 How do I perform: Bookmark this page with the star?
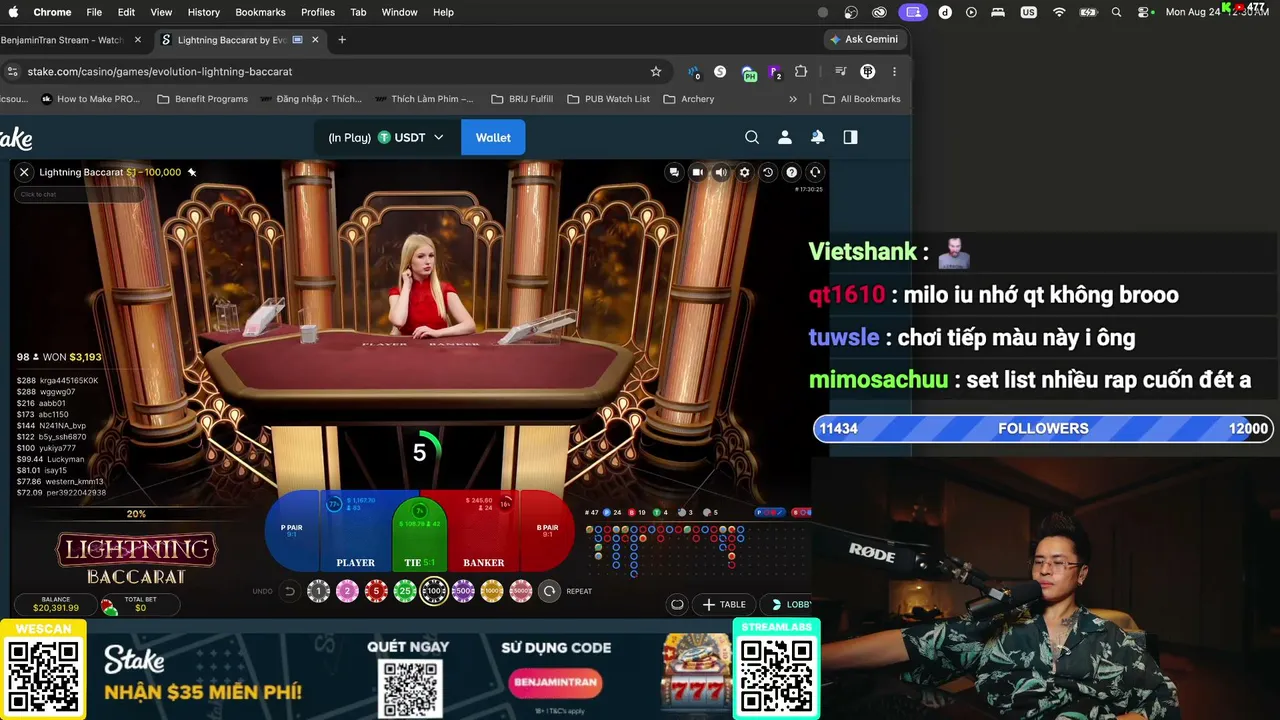tap(656, 71)
